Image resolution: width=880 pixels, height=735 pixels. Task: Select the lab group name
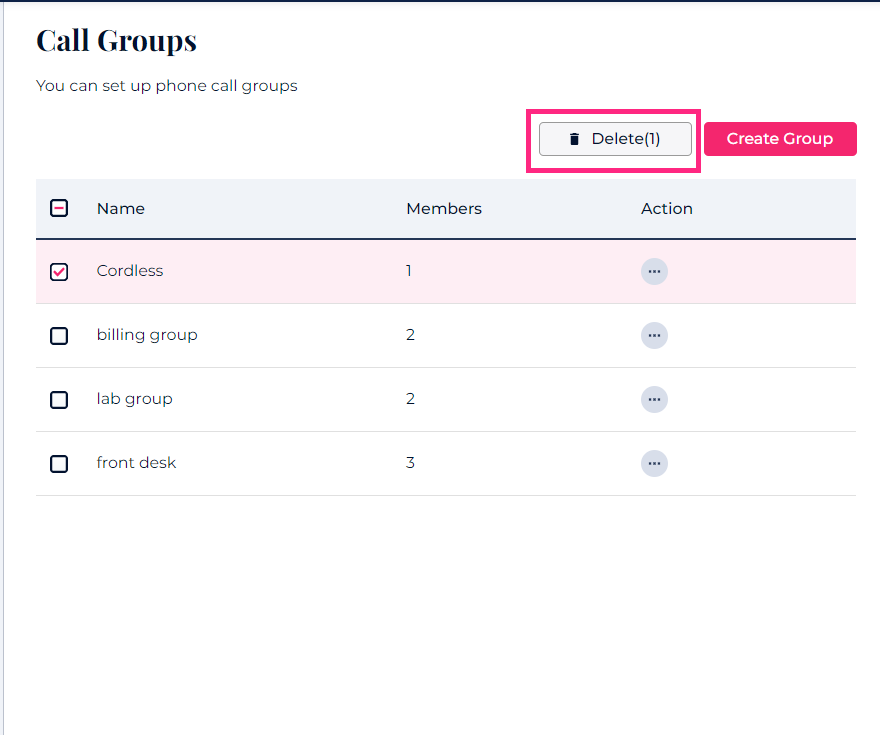134,399
